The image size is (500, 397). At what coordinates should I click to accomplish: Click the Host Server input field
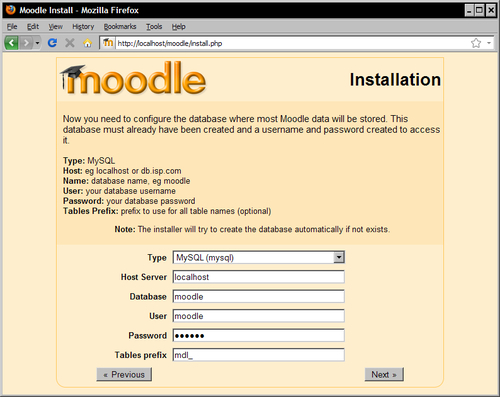click(x=259, y=277)
